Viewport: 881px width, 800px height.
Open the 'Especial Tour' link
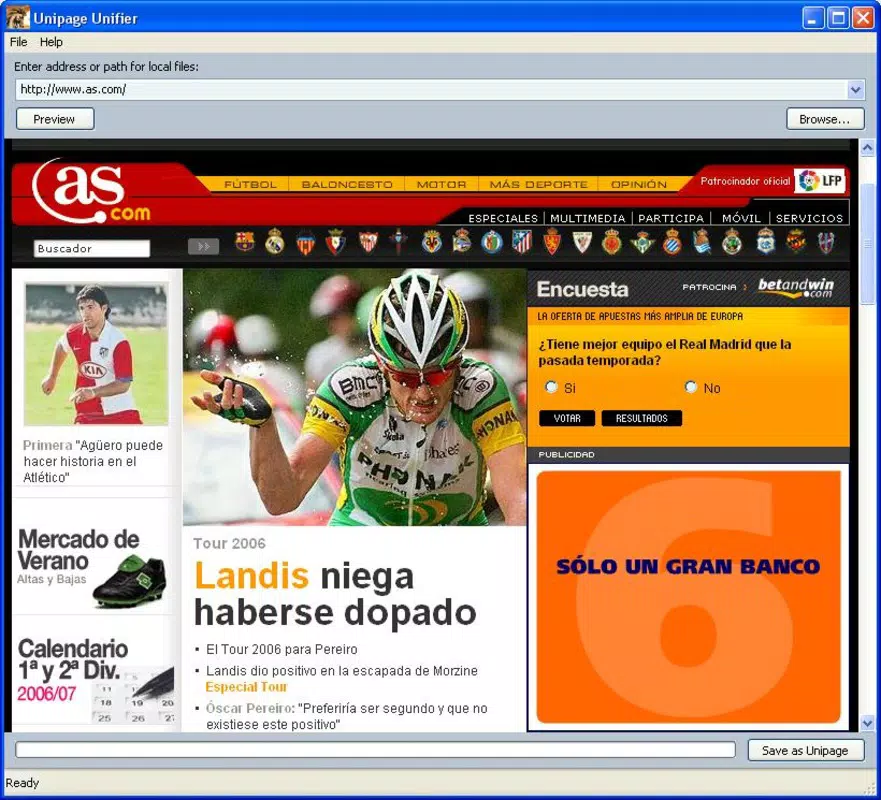coord(246,687)
